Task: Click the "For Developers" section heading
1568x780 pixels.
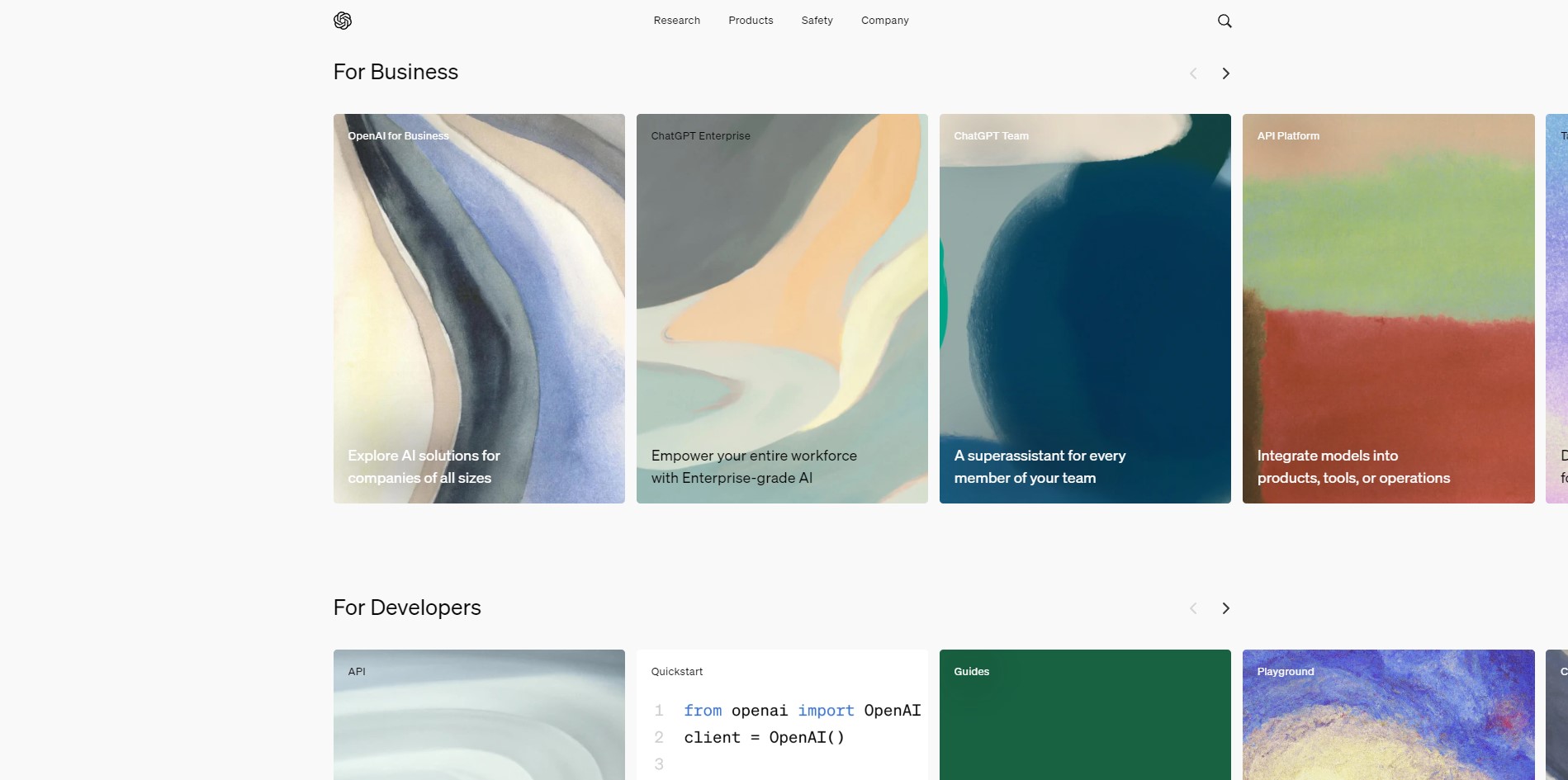Action: 407,607
